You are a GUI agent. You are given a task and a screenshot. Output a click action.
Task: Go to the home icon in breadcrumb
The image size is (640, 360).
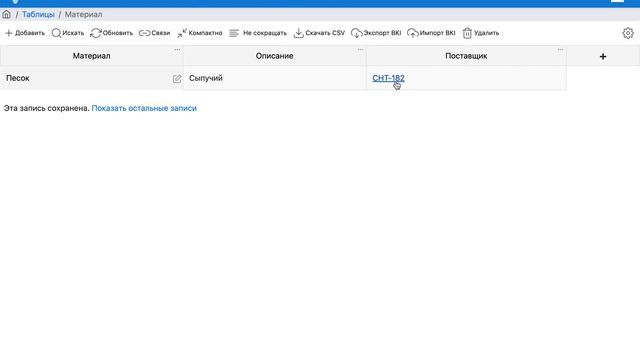pos(7,14)
